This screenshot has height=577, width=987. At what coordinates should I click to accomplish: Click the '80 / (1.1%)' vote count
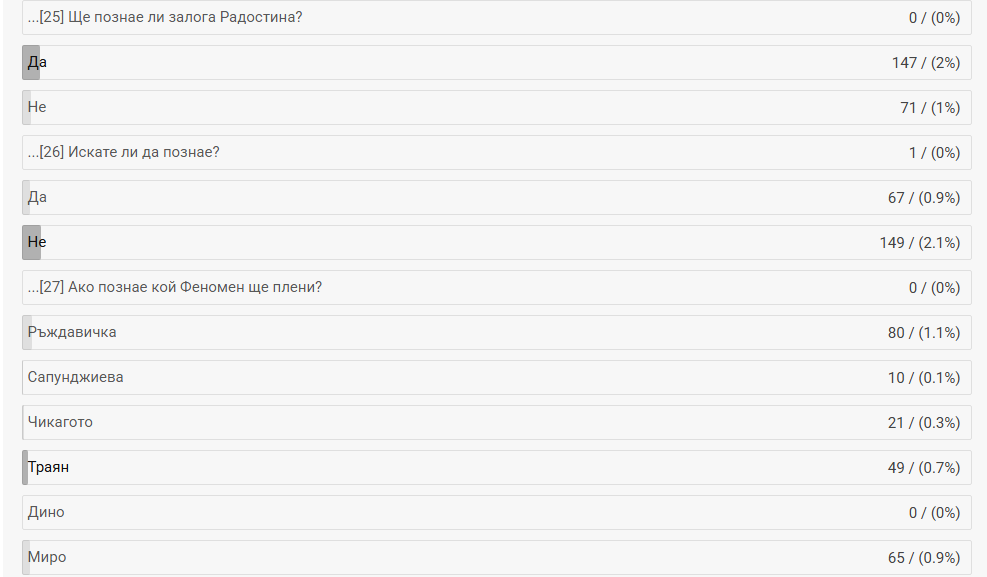(923, 332)
